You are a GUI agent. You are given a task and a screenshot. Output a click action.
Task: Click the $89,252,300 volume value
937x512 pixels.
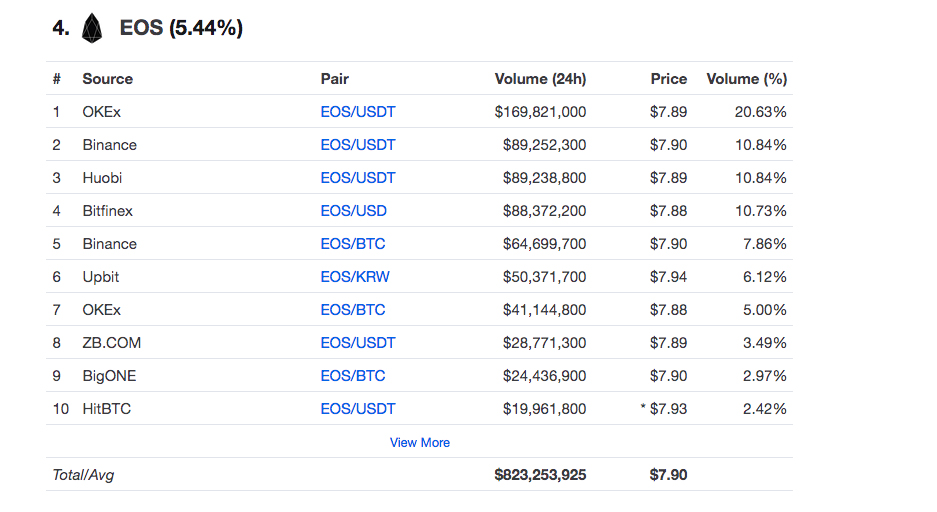pos(544,145)
